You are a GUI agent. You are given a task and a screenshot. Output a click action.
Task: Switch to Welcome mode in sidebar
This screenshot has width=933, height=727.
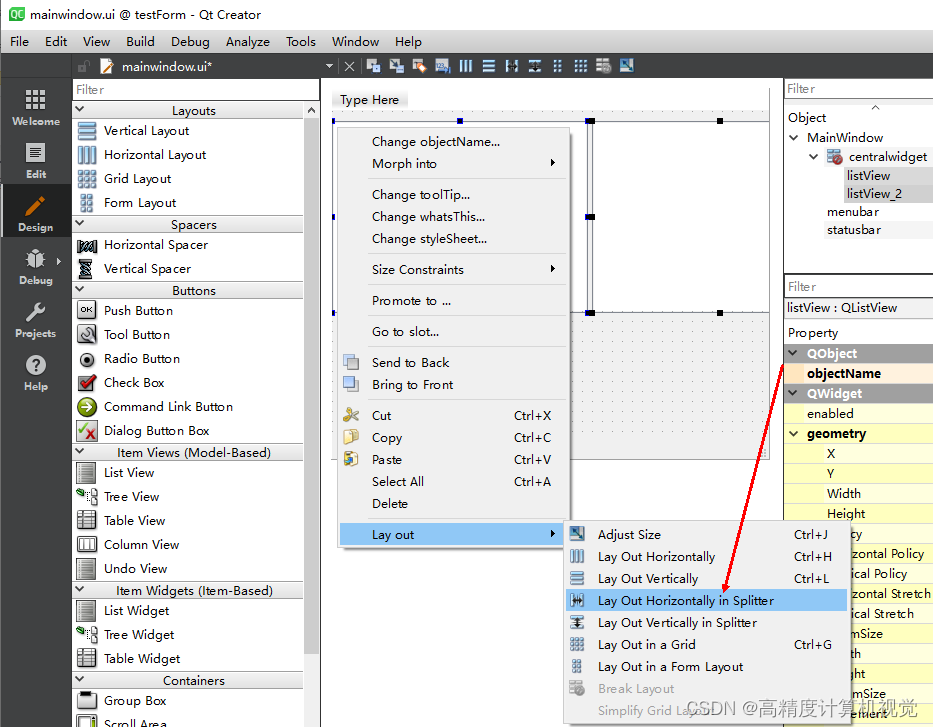(36, 107)
